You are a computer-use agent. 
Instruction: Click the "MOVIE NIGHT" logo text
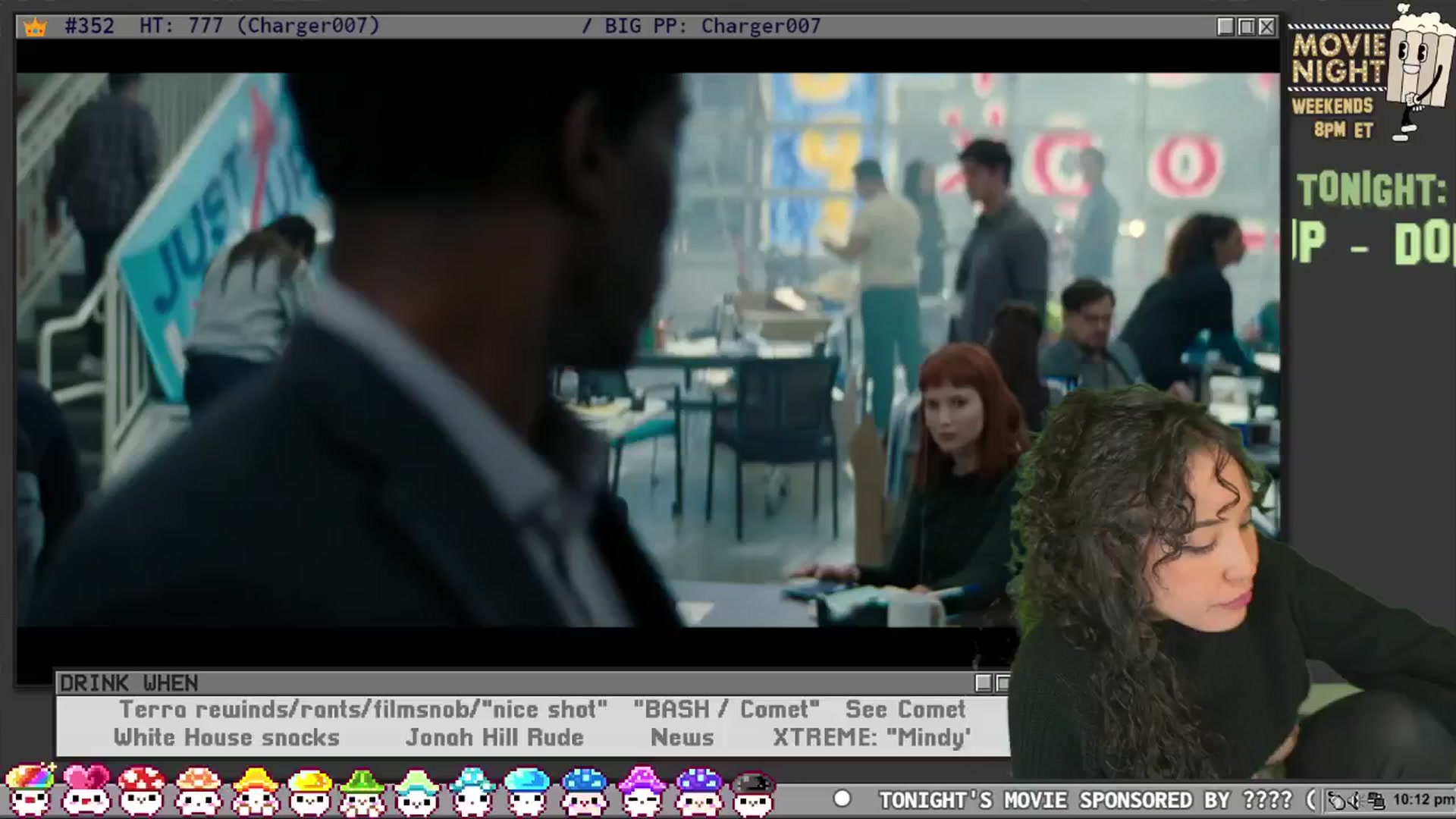(x=1339, y=58)
